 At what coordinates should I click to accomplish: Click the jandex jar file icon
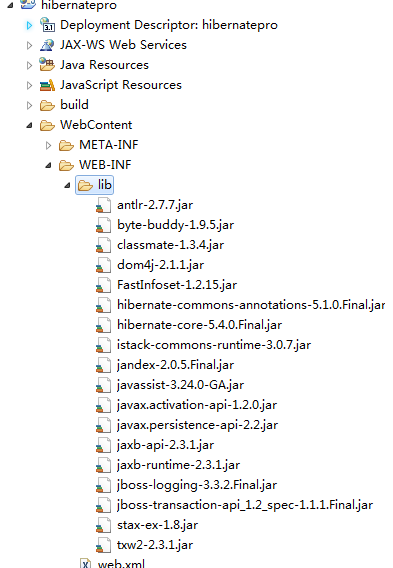103,365
